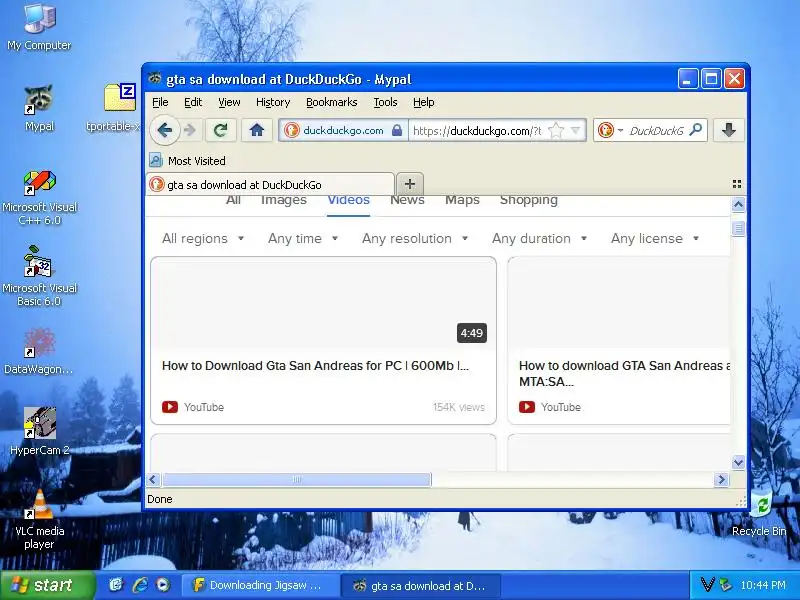Open Mypal raccoon desktop shortcut
This screenshot has width=800, height=600.
tap(39, 108)
